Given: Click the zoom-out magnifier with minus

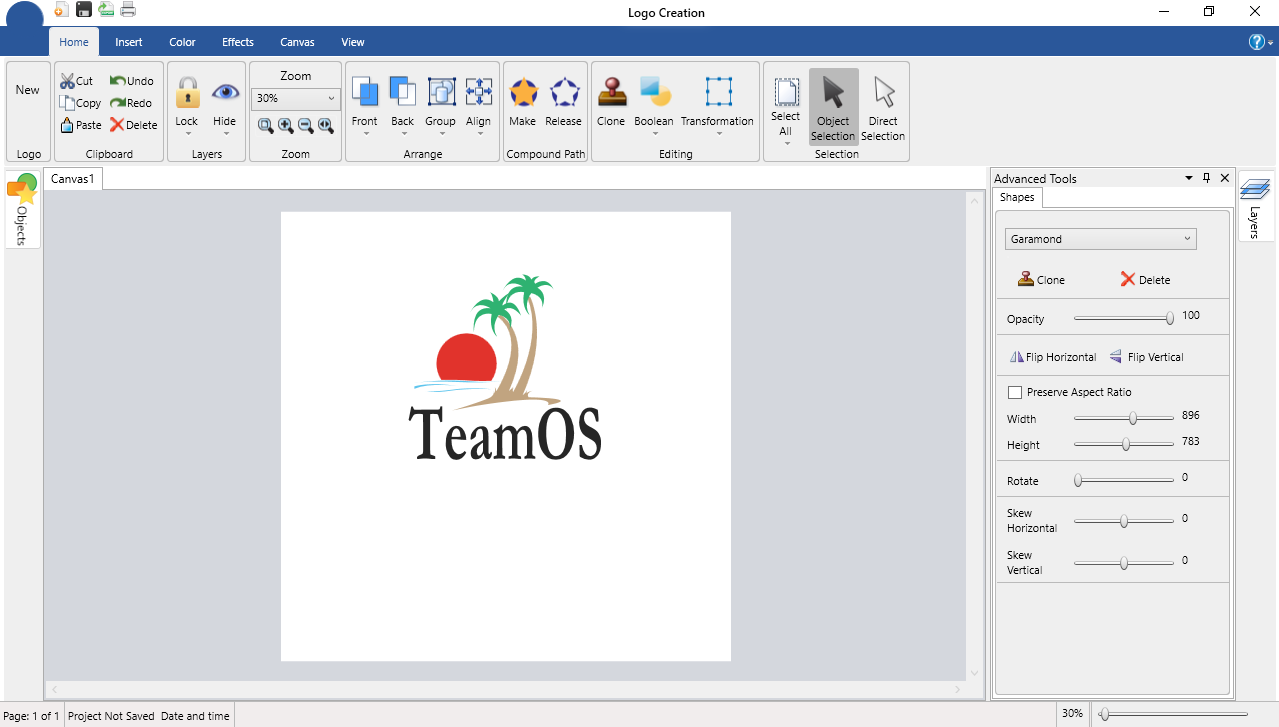Looking at the screenshot, I should coord(306,126).
